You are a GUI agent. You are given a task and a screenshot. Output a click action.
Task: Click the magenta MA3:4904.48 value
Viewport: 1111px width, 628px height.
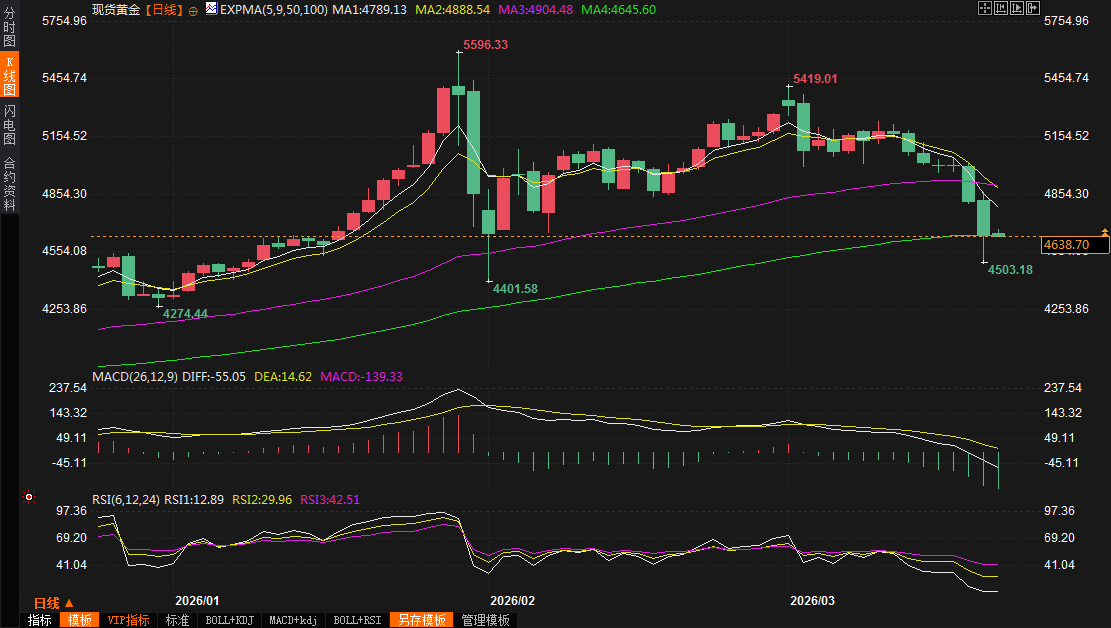click(536, 10)
